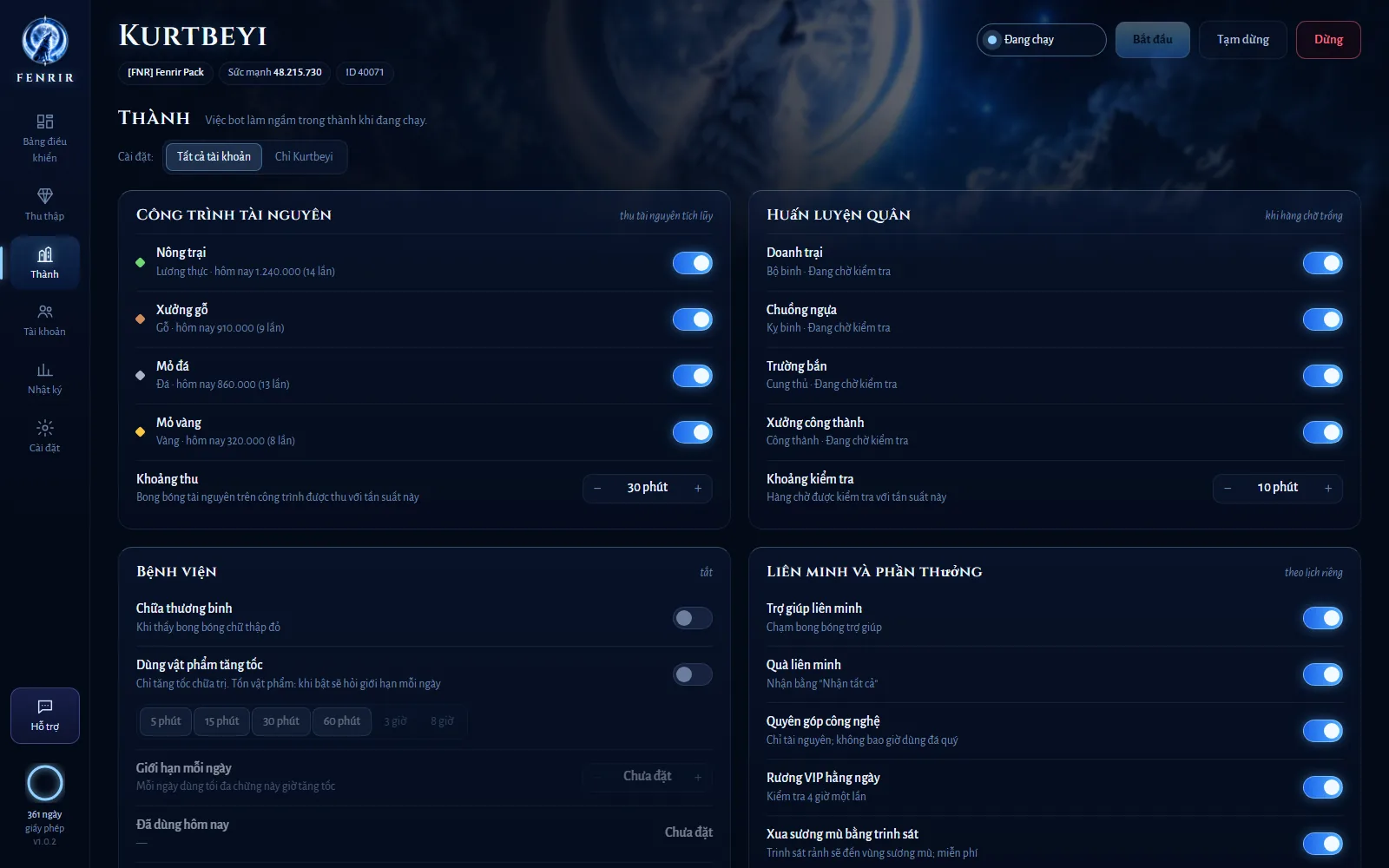Disable the Xưởng gỗ toggle
The width and height of the screenshot is (1389, 868).
(x=693, y=319)
